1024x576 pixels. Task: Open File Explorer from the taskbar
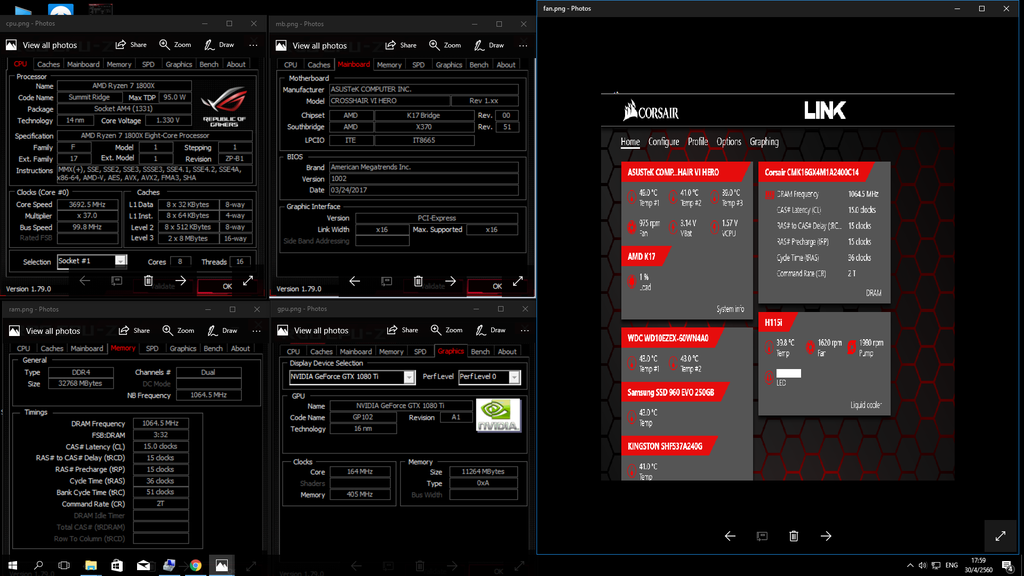pyautogui.click(x=91, y=565)
